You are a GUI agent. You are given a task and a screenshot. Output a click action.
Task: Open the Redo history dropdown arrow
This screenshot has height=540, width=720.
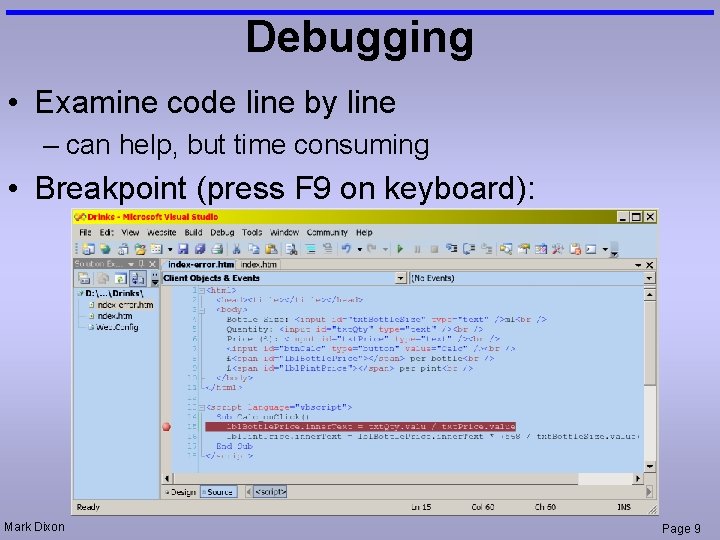[385, 249]
